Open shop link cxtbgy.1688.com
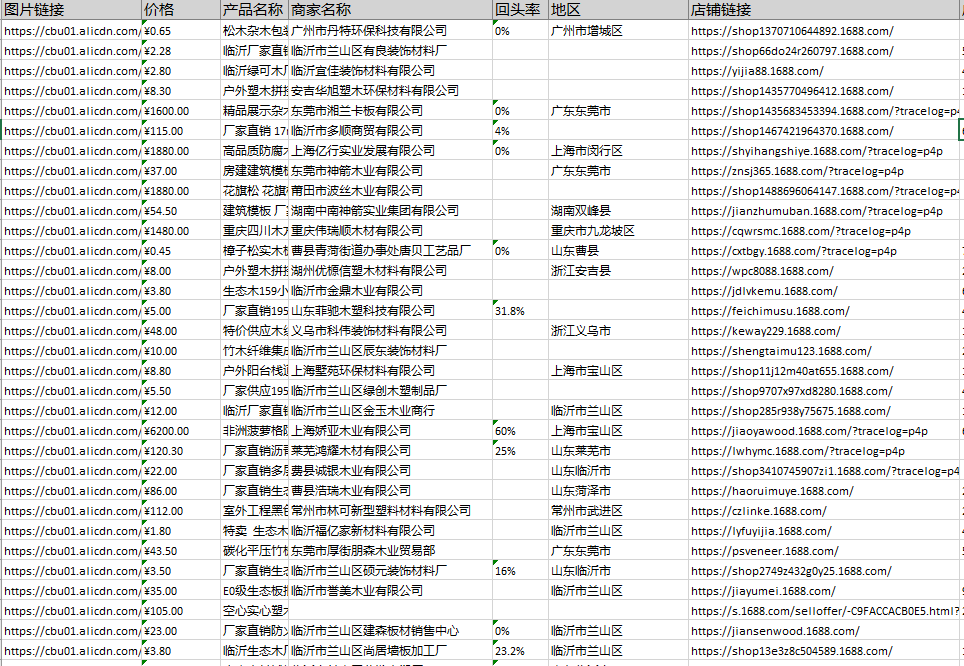964x666 pixels. (794, 251)
